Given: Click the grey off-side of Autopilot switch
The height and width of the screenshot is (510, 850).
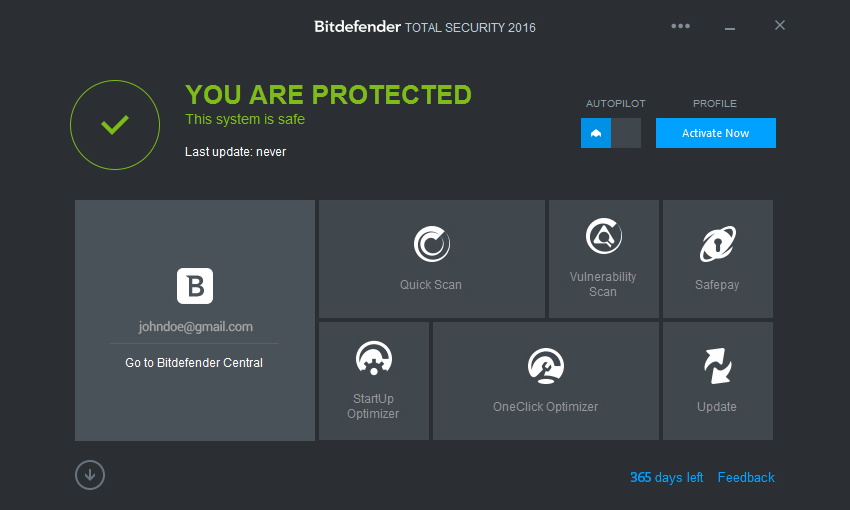Looking at the screenshot, I should pyautogui.click(x=626, y=133).
